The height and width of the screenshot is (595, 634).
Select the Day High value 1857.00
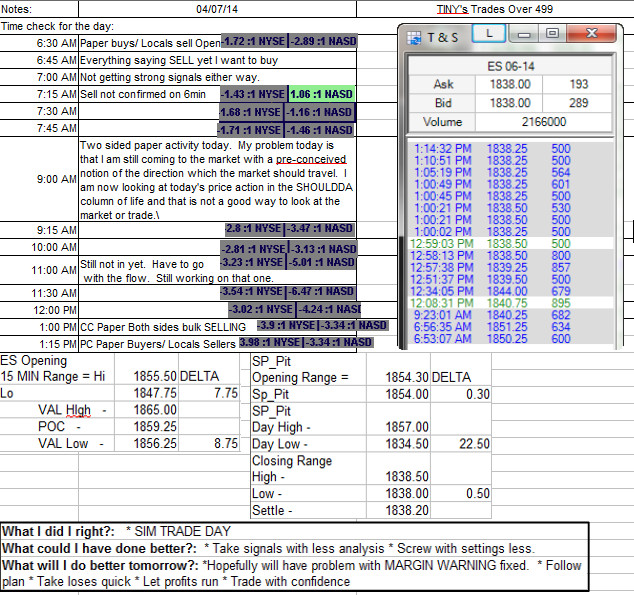point(398,427)
